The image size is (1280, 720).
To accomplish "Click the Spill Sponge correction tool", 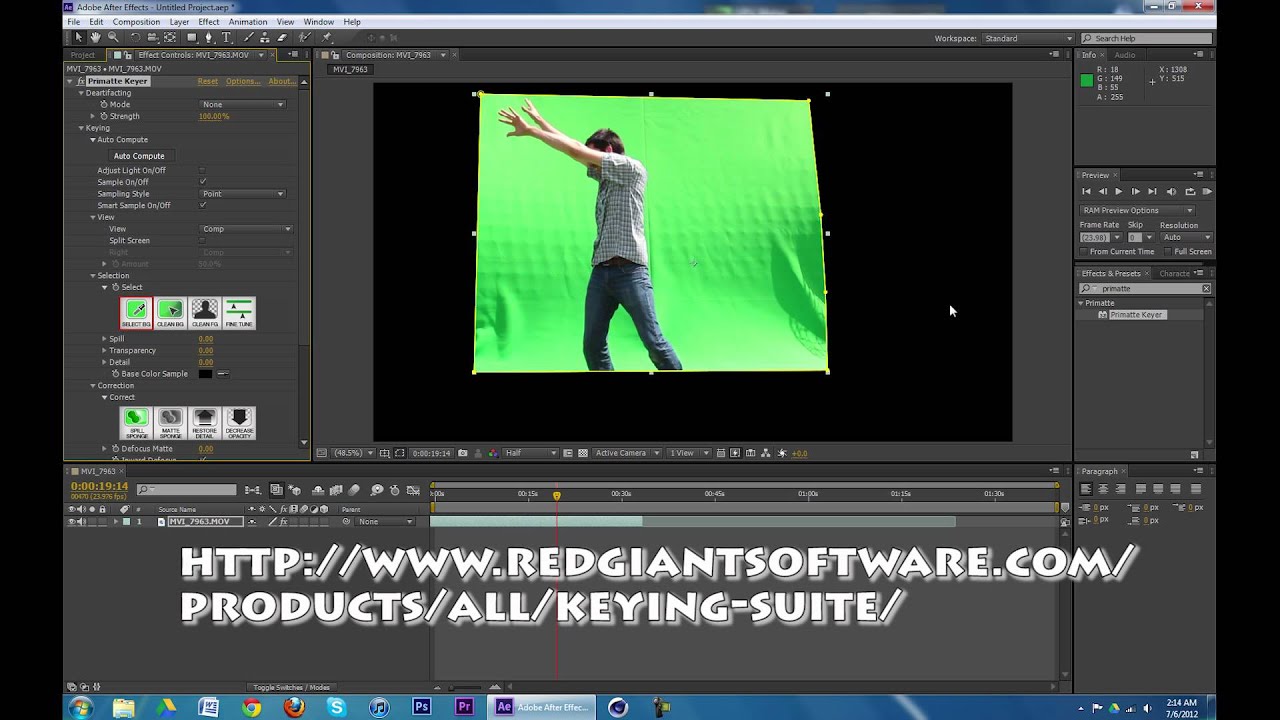I will pos(136,421).
